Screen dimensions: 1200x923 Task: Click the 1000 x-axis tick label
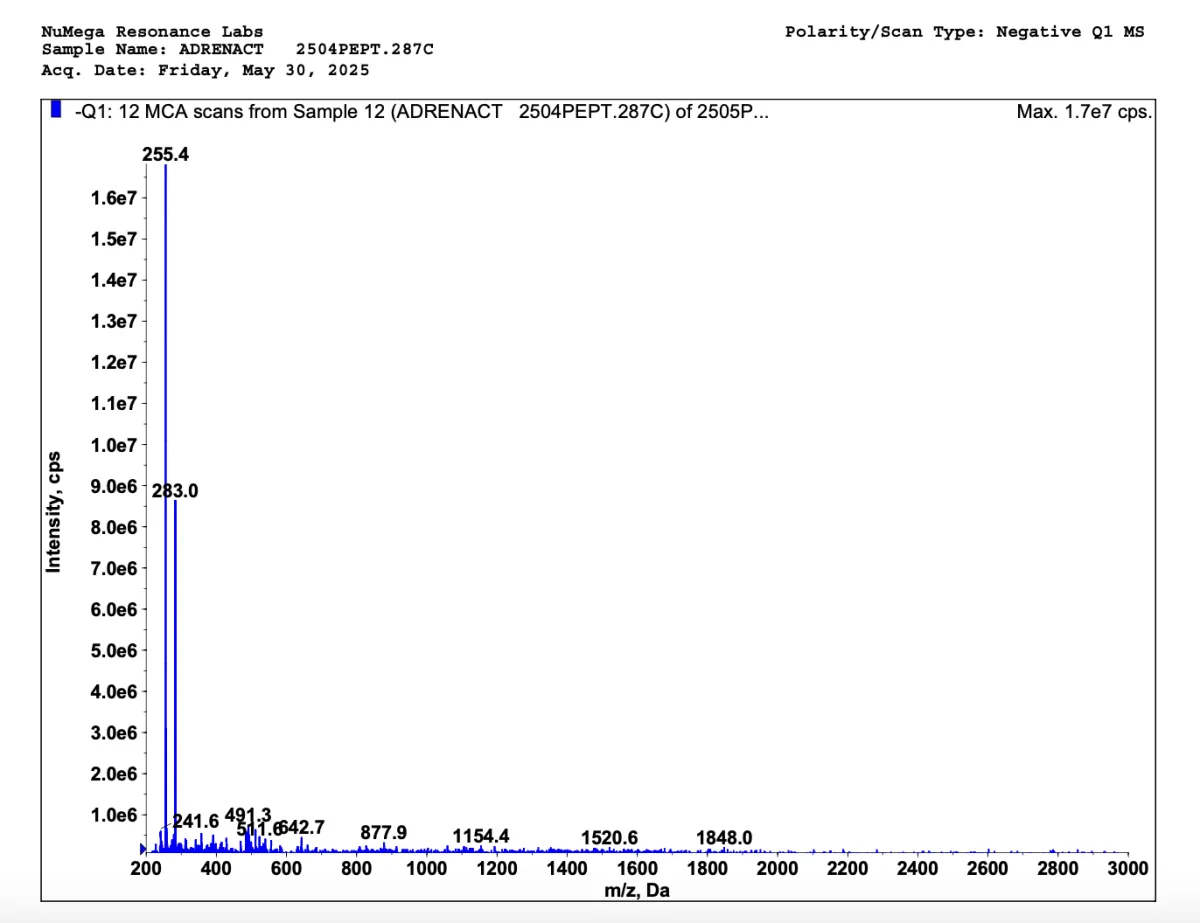click(427, 868)
